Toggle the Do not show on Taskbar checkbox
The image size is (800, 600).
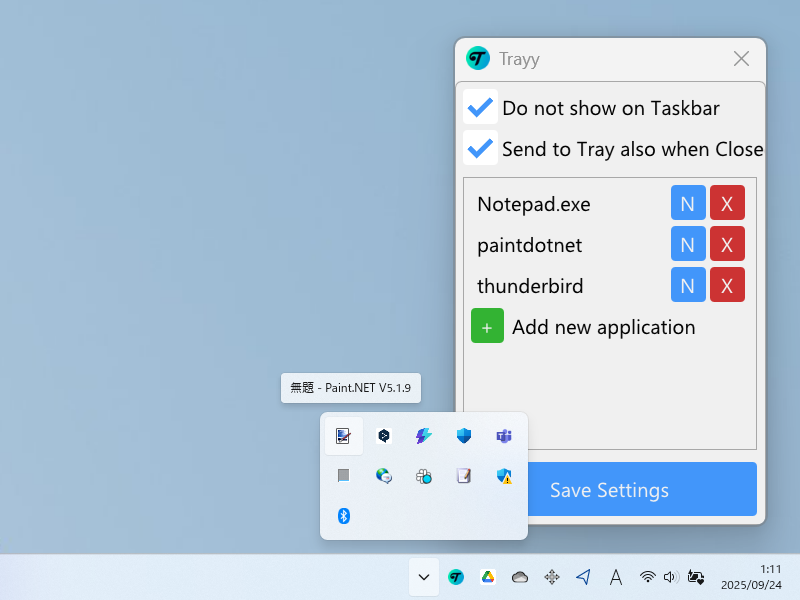480,107
